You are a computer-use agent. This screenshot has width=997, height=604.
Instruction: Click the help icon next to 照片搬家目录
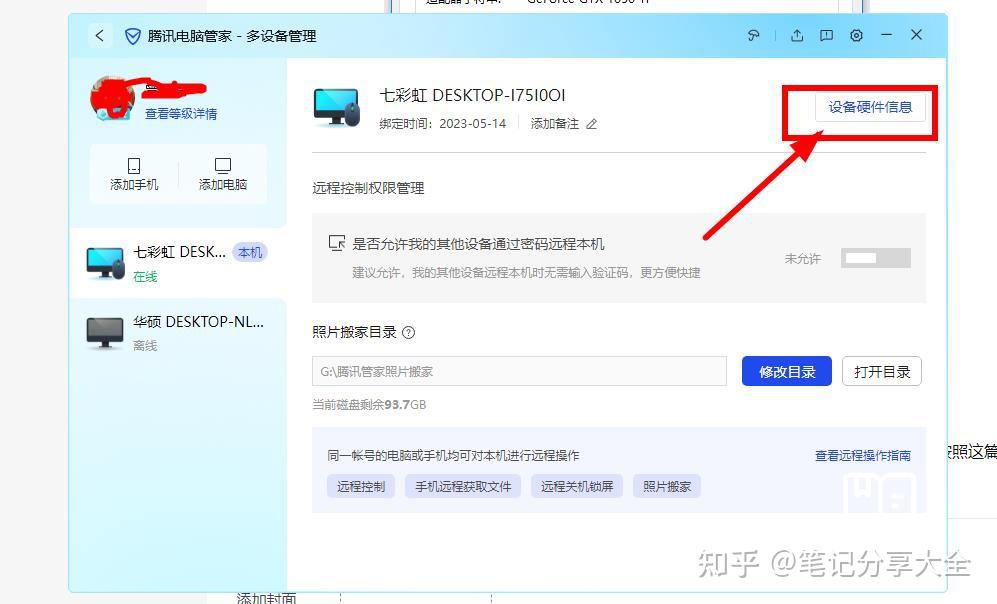pos(409,333)
